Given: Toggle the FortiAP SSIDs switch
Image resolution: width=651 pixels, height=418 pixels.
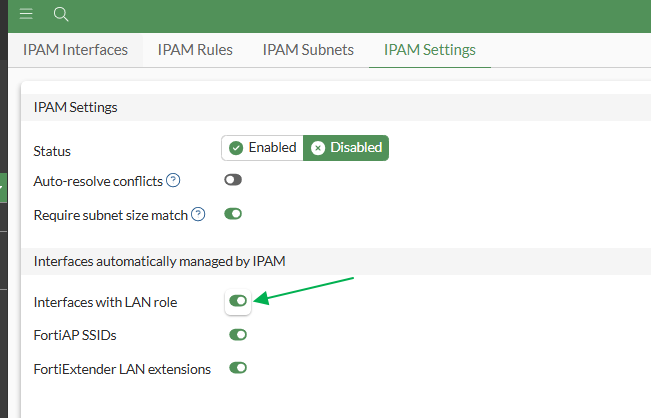Looking at the screenshot, I should coord(238,334).
